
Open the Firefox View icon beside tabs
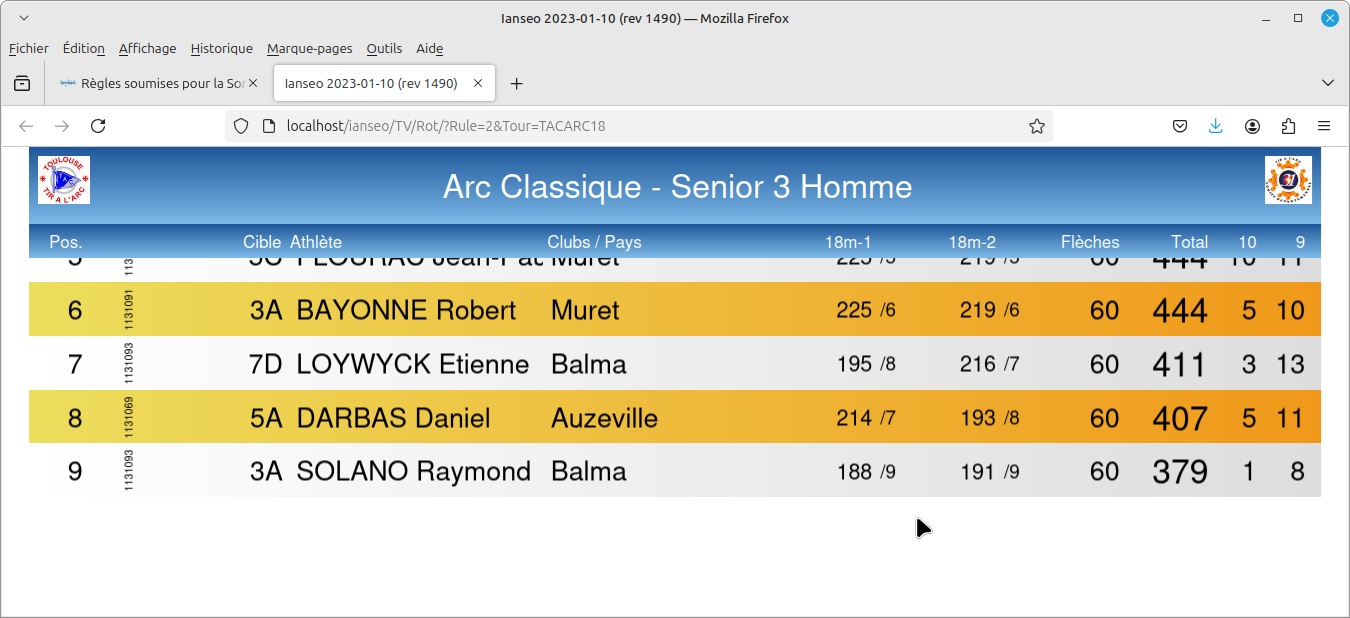22,83
